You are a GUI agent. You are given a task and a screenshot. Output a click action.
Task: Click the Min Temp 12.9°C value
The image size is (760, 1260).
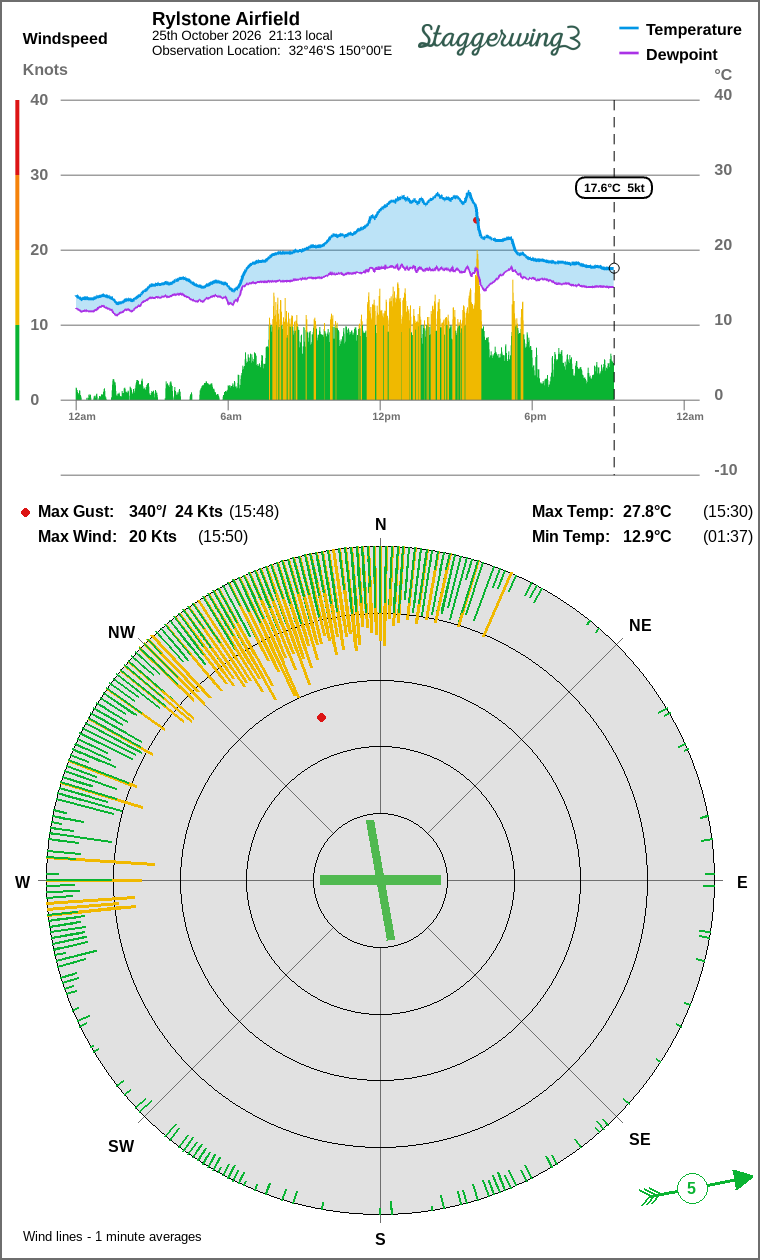(x=647, y=537)
